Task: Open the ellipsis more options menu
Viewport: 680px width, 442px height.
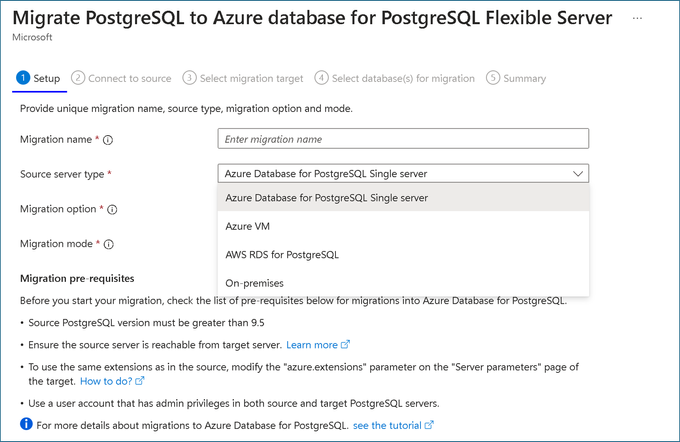Action: (637, 18)
